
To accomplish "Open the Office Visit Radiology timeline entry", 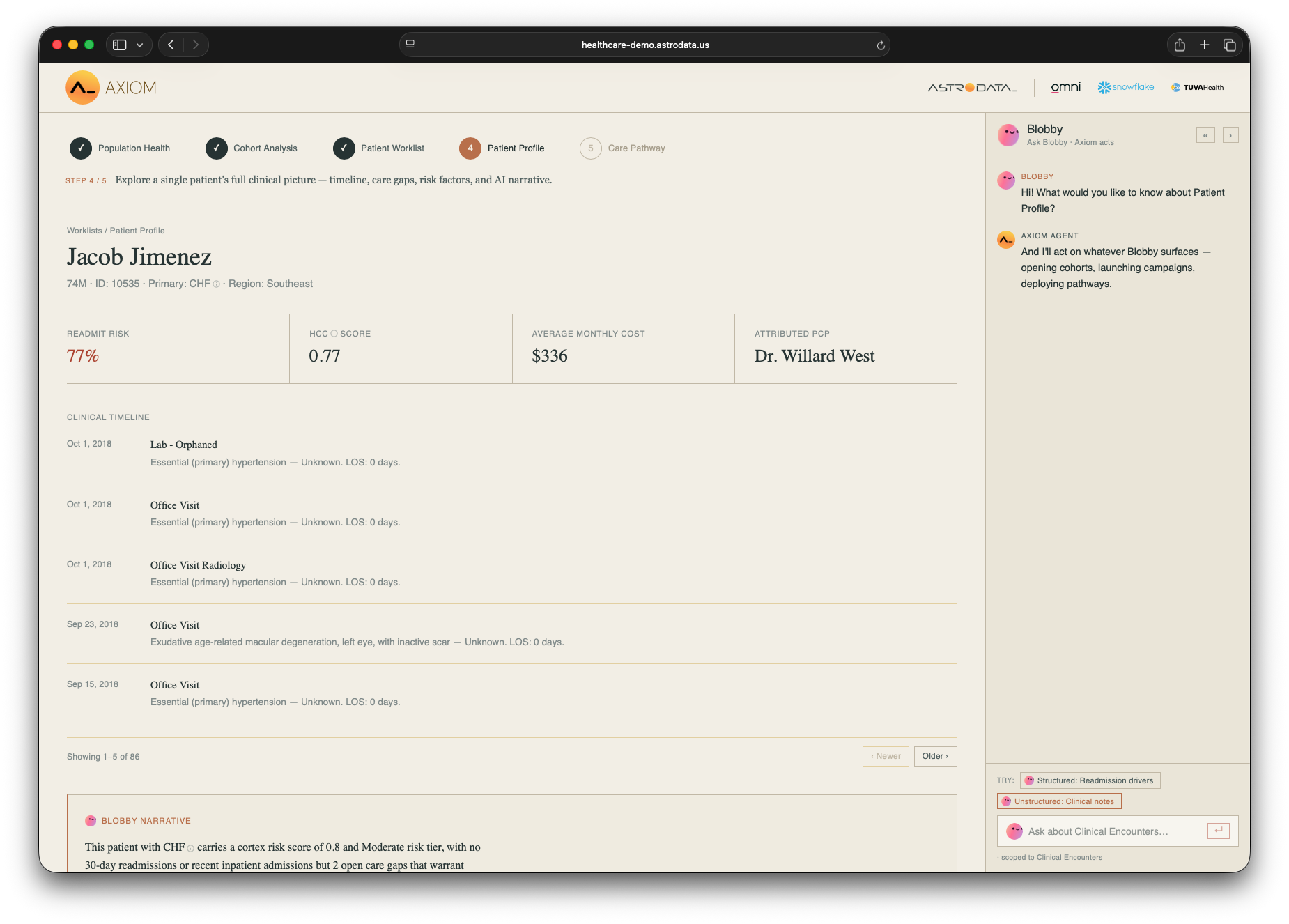I will (512, 573).
